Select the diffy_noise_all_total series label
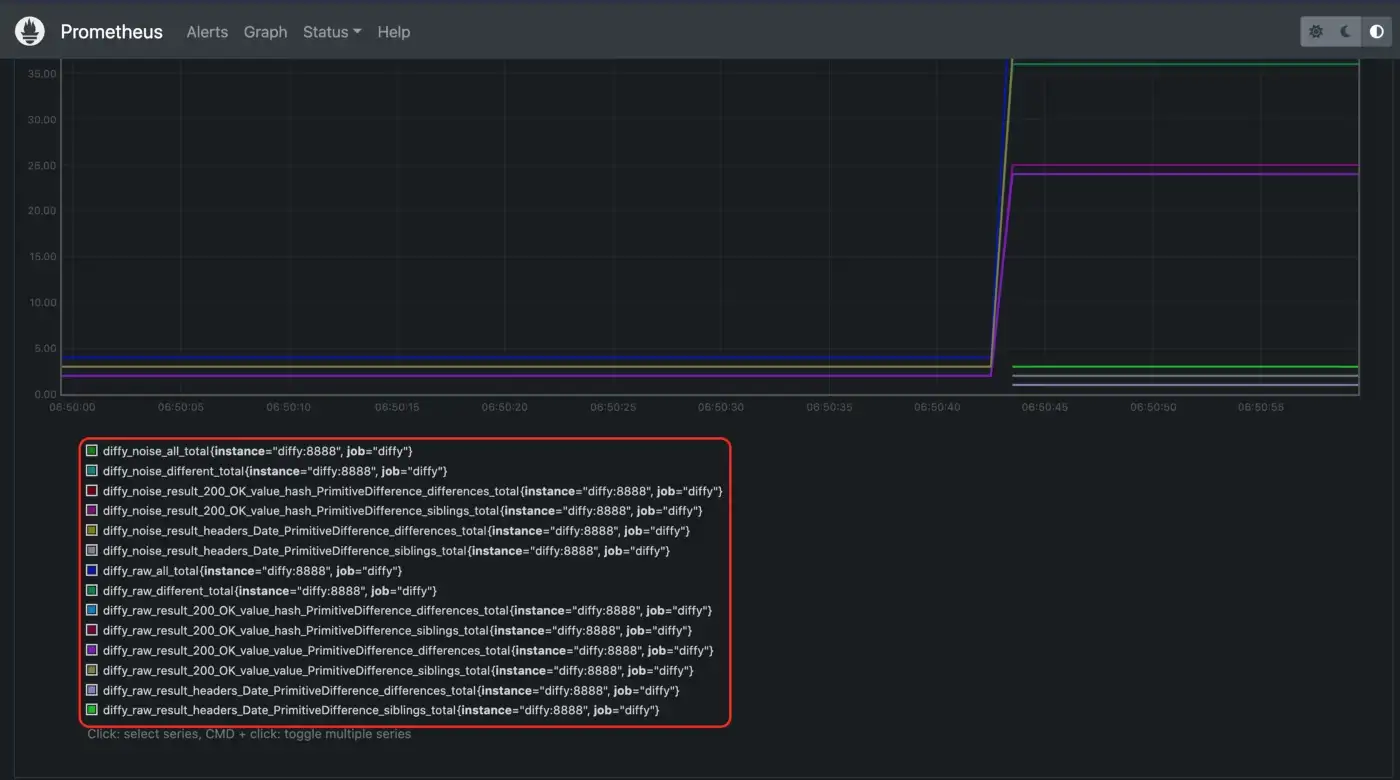This screenshot has width=1400, height=780. pos(257,451)
